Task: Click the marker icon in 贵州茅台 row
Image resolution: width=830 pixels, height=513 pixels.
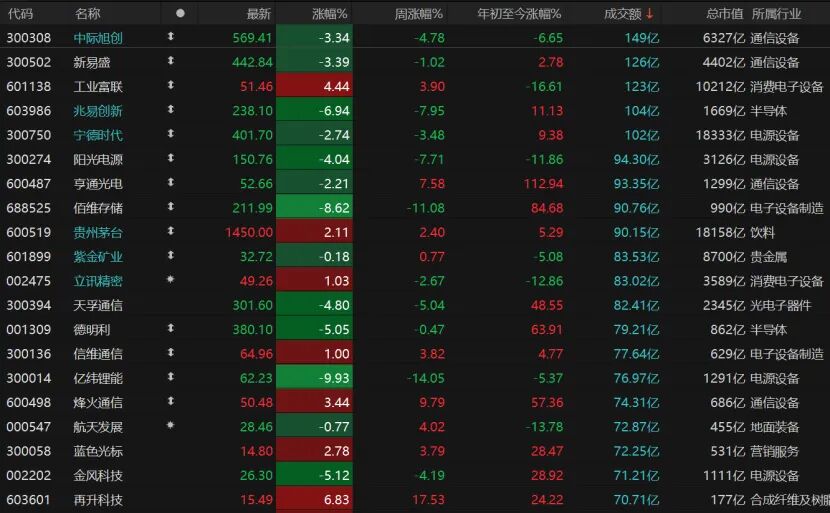Action: click(170, 232)
